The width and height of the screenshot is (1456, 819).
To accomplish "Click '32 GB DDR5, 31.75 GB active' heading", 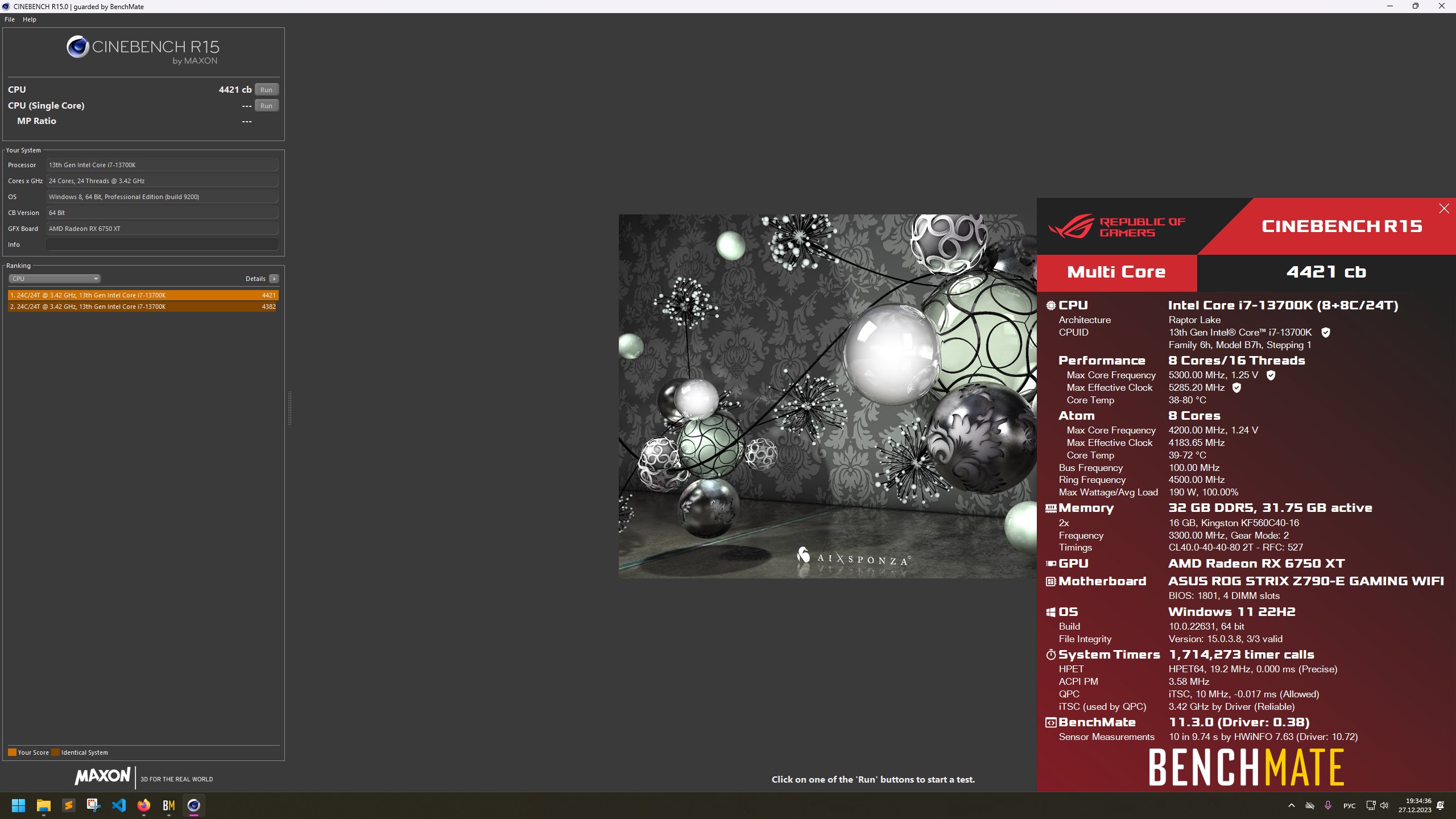I will pyautogui.click(x=1270, y=508).
